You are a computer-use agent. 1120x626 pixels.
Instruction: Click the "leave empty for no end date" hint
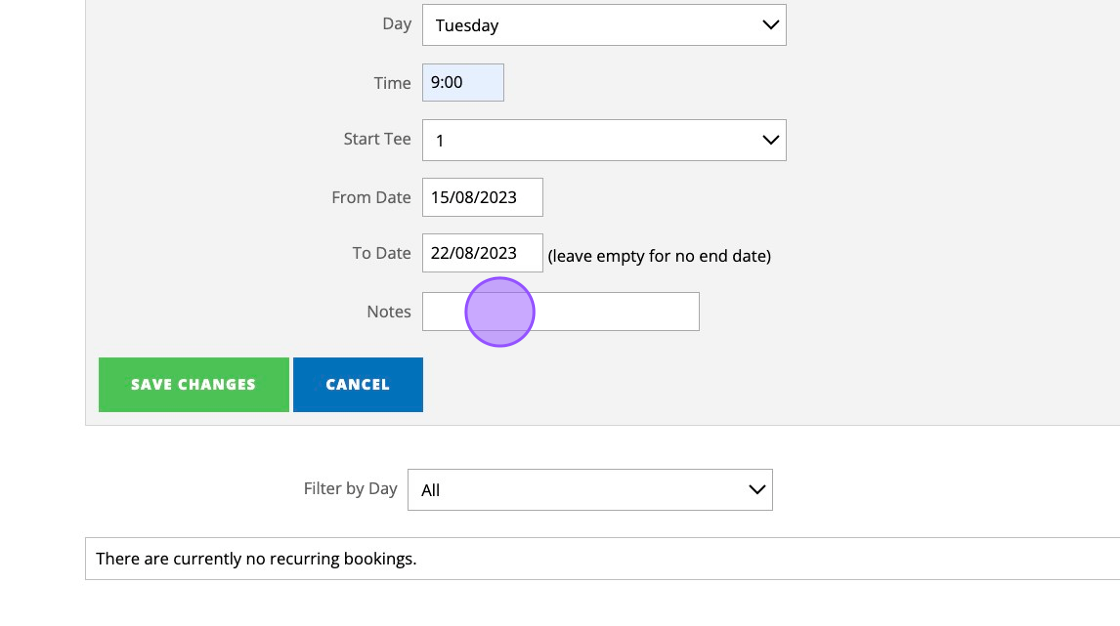(659, 256)
